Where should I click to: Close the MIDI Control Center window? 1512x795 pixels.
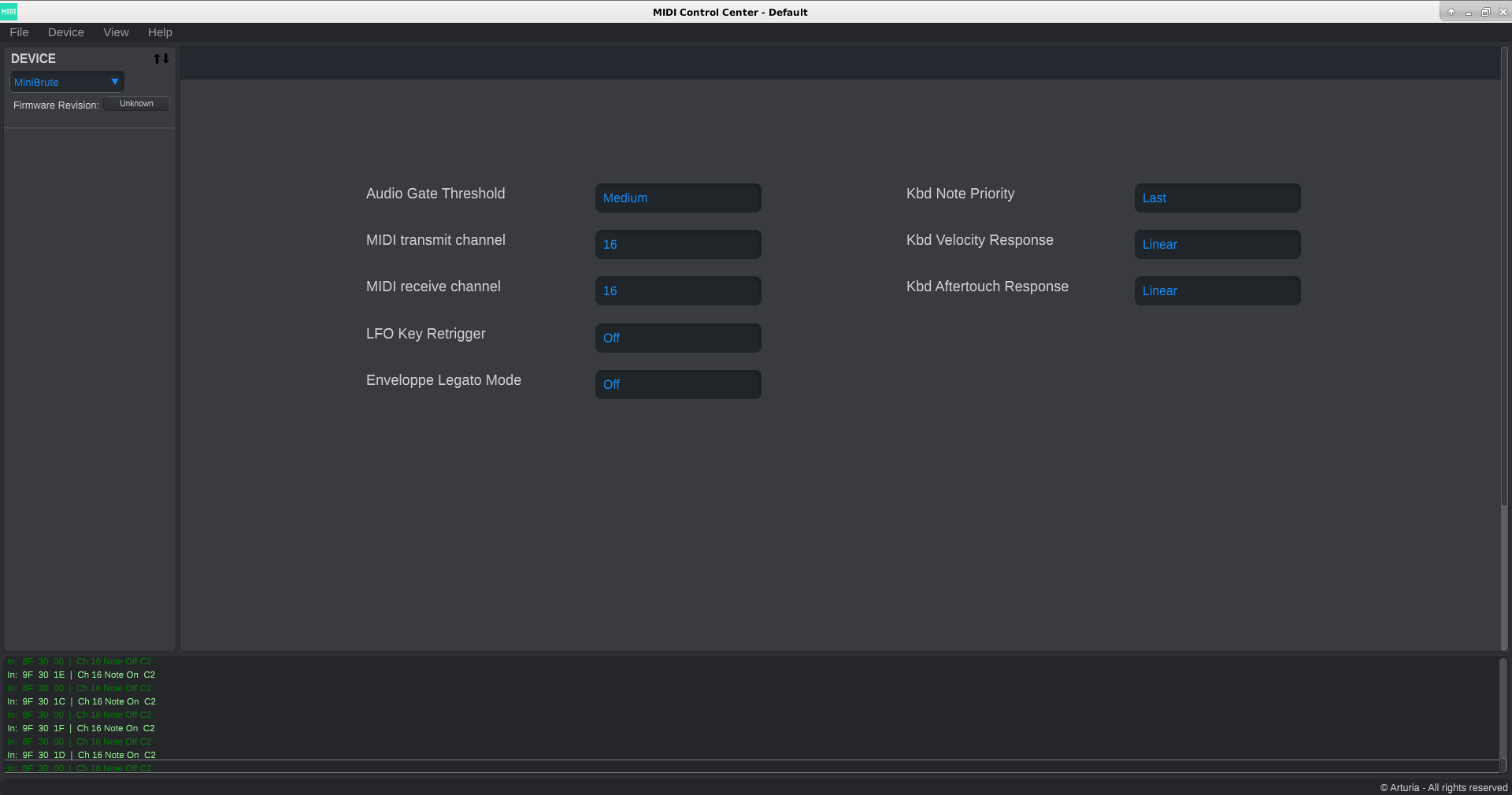click(x=1503, y=12)
